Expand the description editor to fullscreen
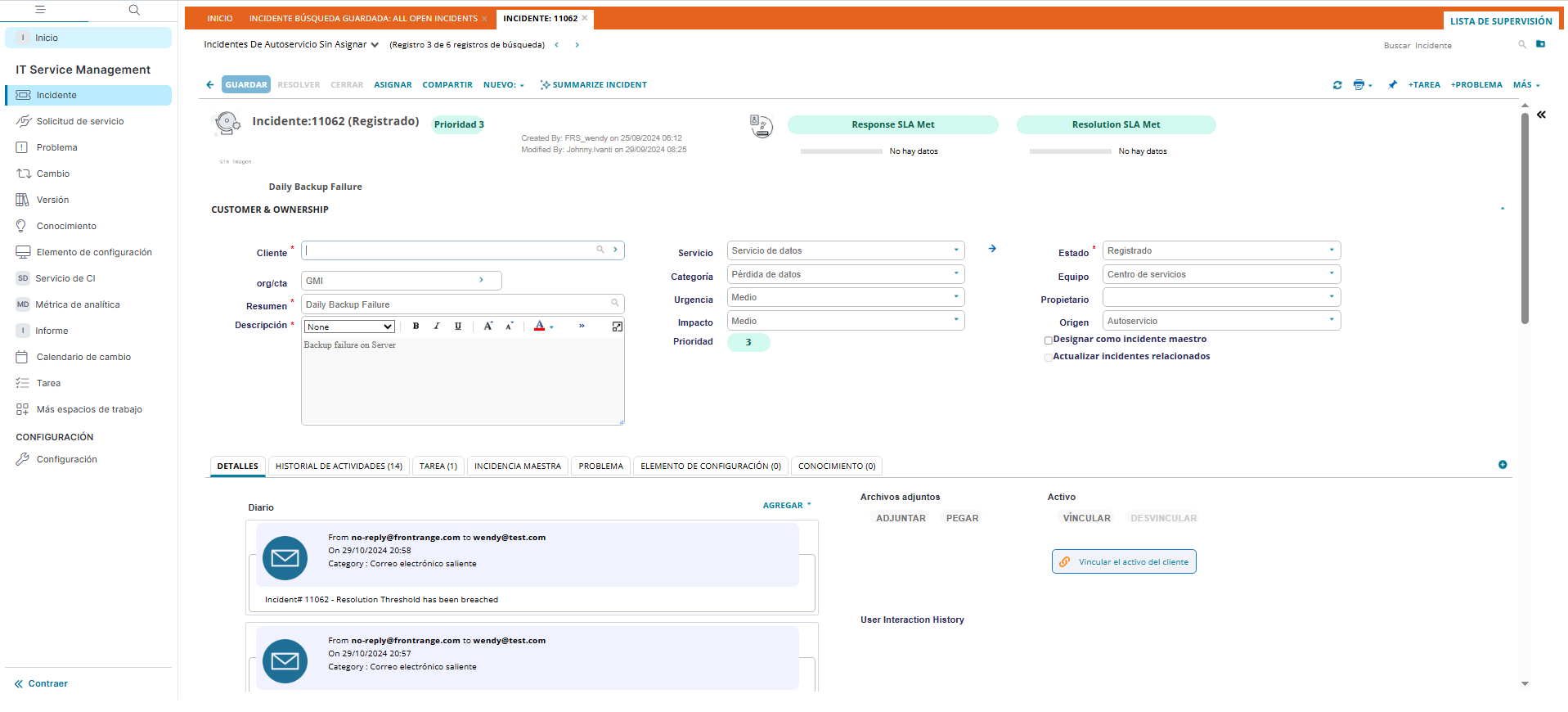1568x712 pixels. 617,327
